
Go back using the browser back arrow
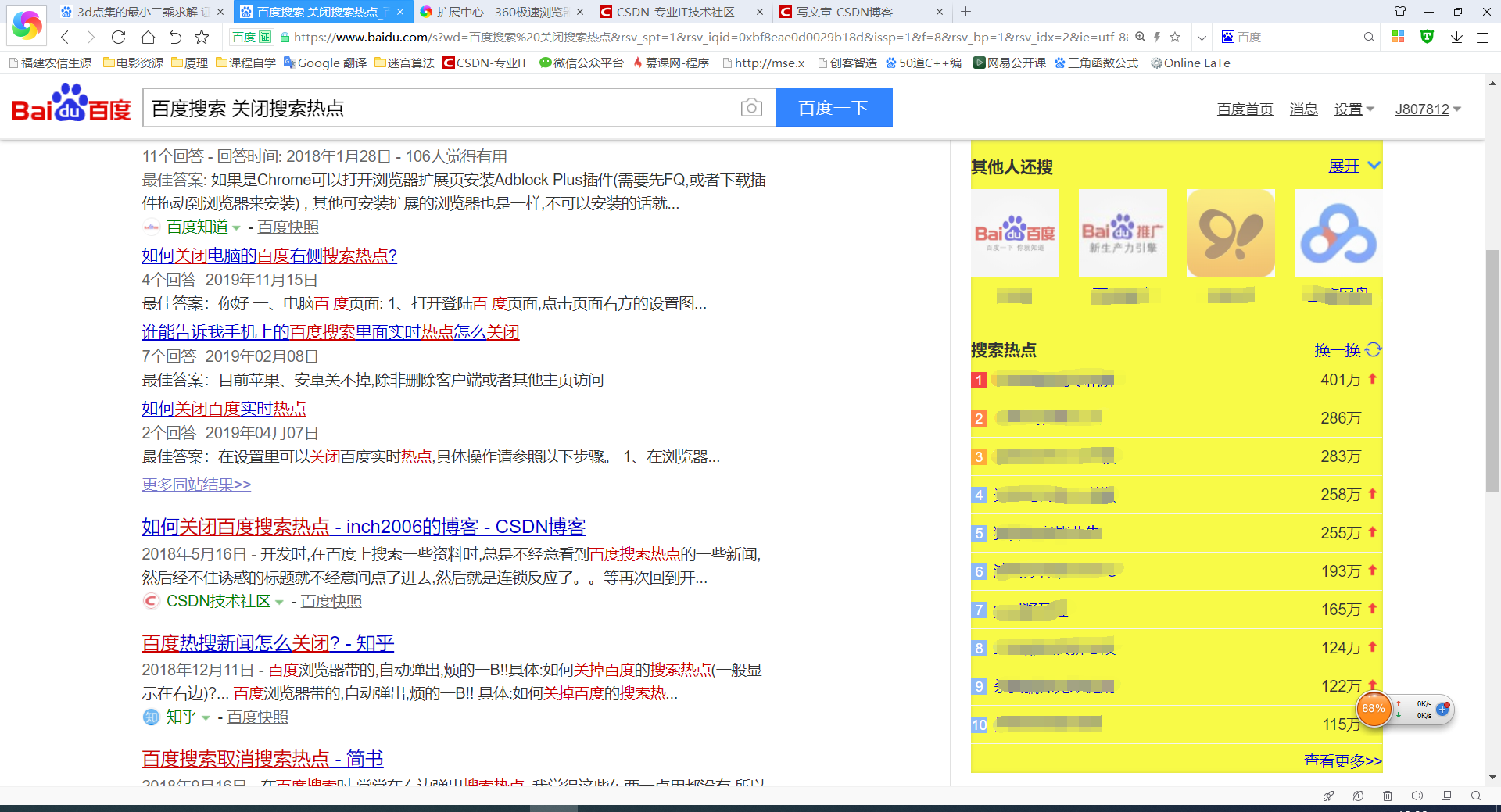65,37
